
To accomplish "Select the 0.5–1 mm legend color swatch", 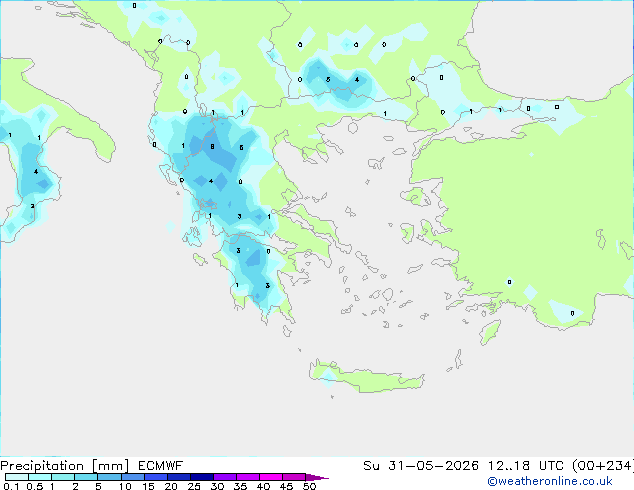I will [x=40, y=477].
